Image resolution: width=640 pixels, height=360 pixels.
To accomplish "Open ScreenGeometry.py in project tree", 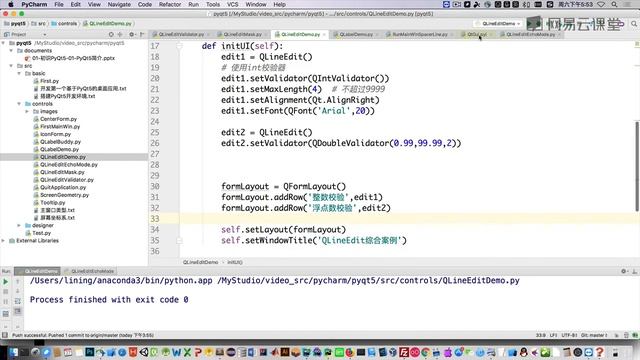I will point(64,195).
